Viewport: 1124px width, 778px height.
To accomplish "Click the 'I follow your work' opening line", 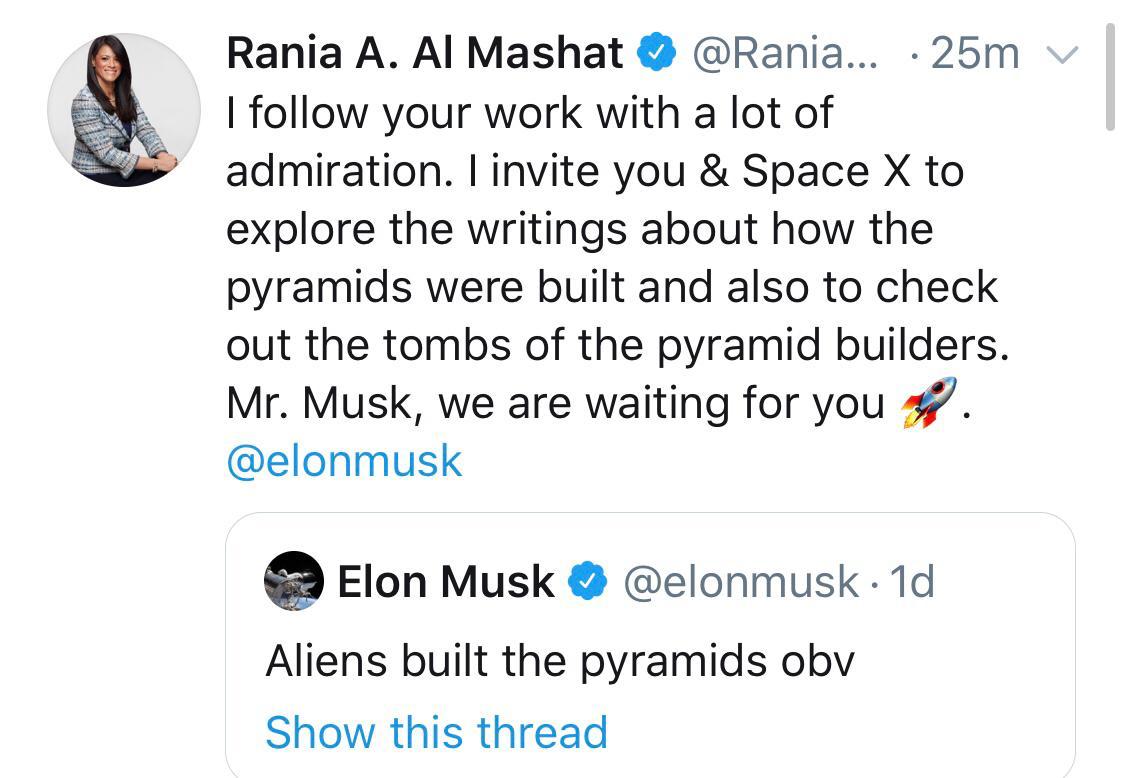I will [529, 113].
